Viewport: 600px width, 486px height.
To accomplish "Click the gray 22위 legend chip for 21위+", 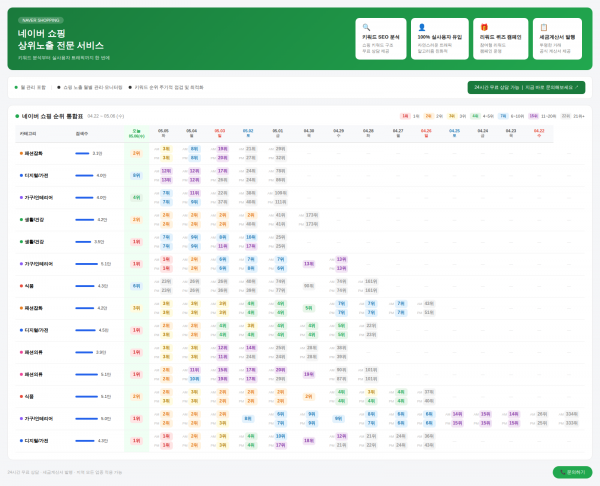I will click(x=566, y=116).
